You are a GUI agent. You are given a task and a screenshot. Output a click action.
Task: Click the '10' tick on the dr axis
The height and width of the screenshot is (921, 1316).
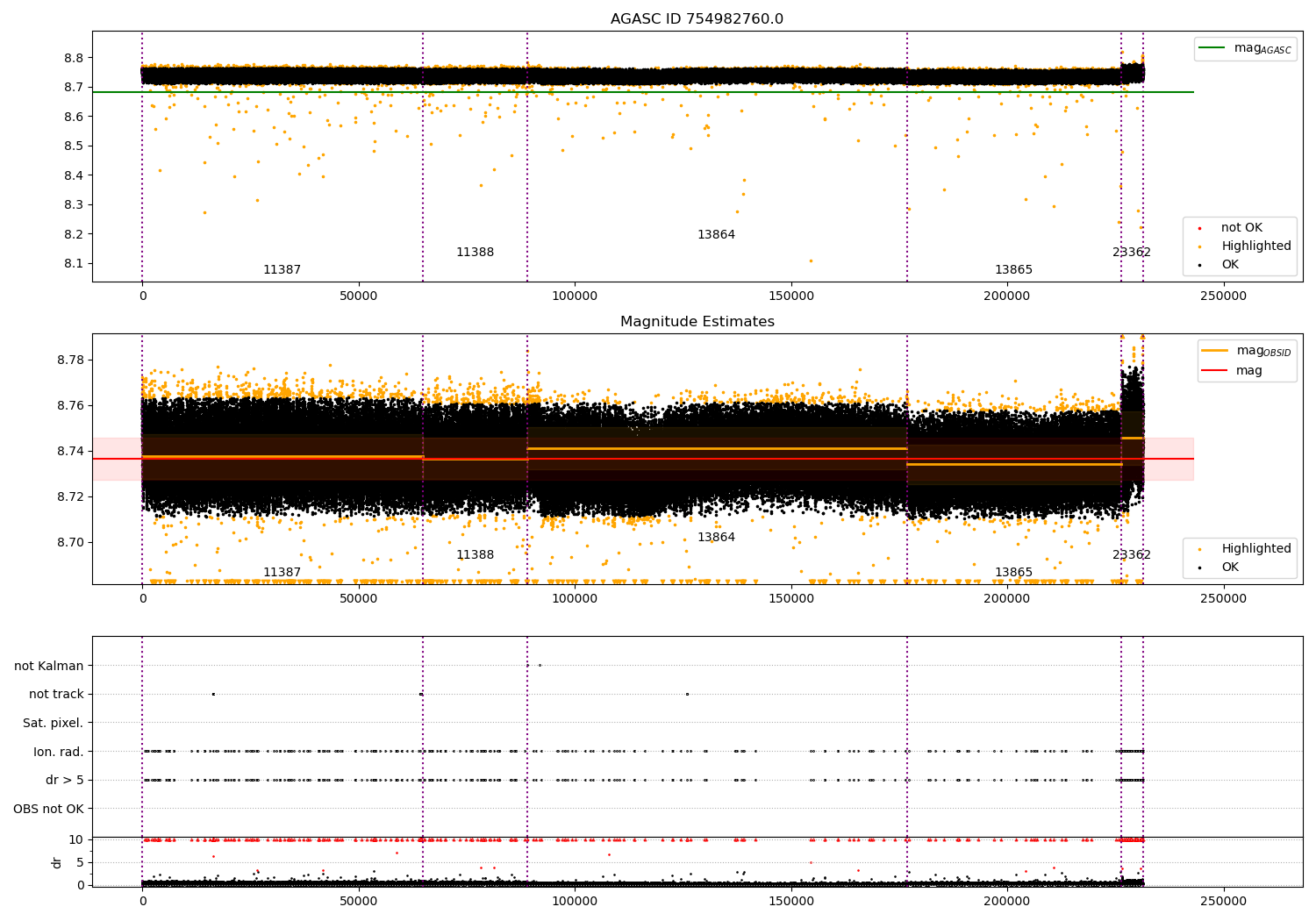click(76, 839)
